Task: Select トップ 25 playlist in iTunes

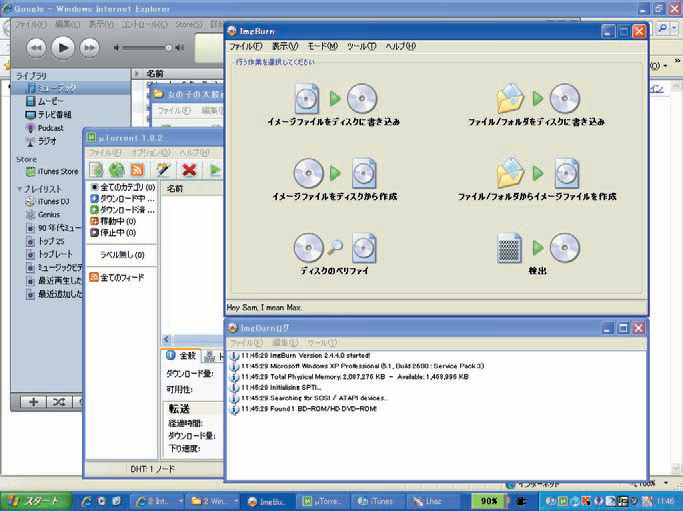Action: pyautogui.click(x=45, y=241)
